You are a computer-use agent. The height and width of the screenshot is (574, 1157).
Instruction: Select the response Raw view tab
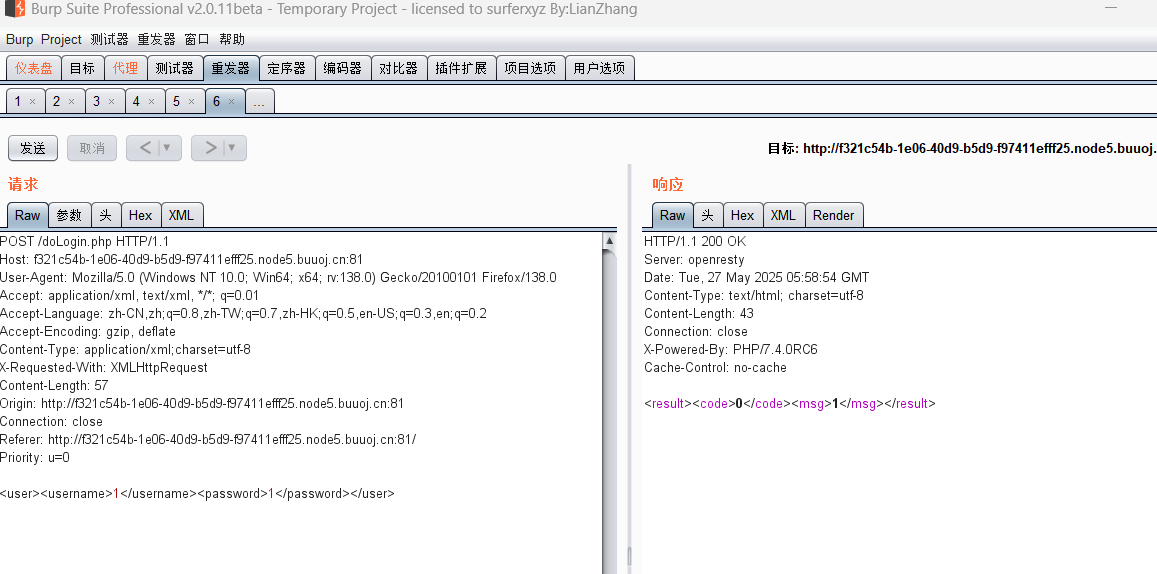coord(672,215)
